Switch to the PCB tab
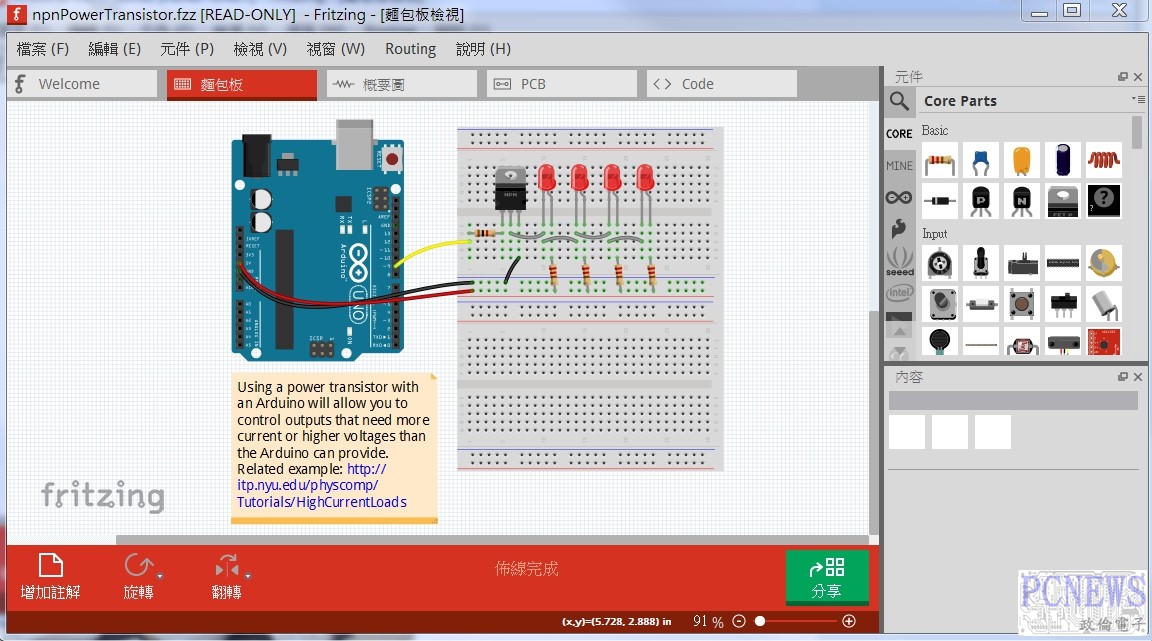Viewport: 1152px width, 641px height. coord(562,84)
